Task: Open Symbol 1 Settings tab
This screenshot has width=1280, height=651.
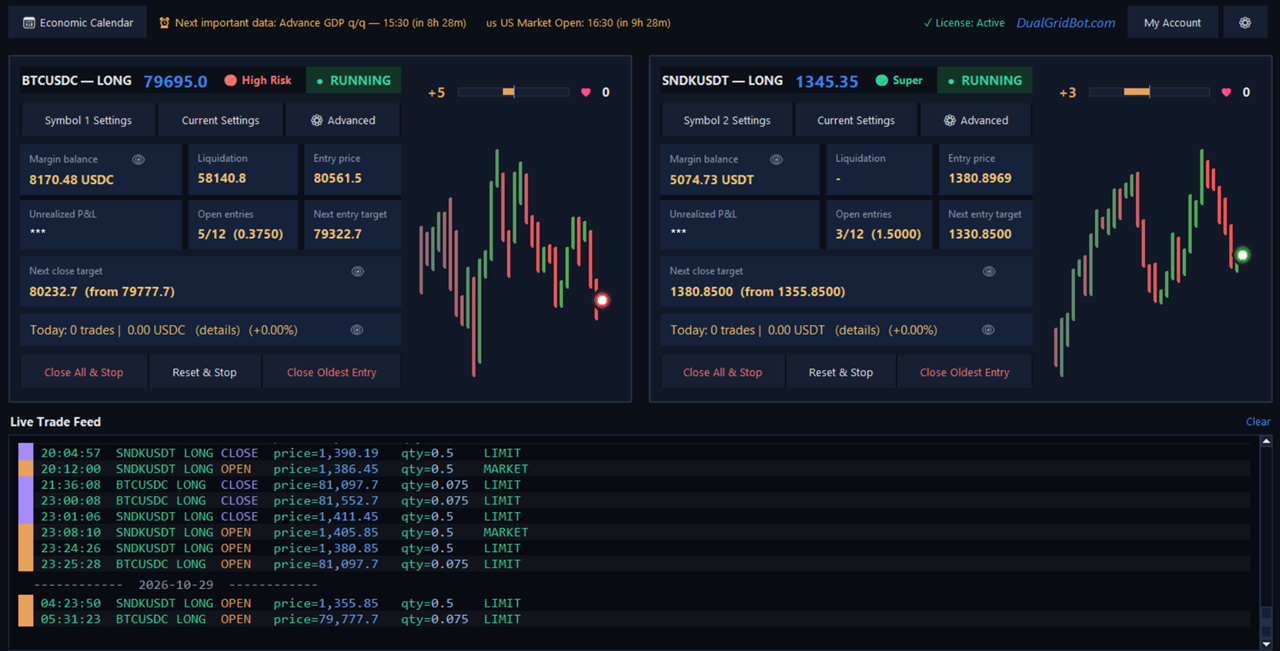Action: [x=88, y=120]
